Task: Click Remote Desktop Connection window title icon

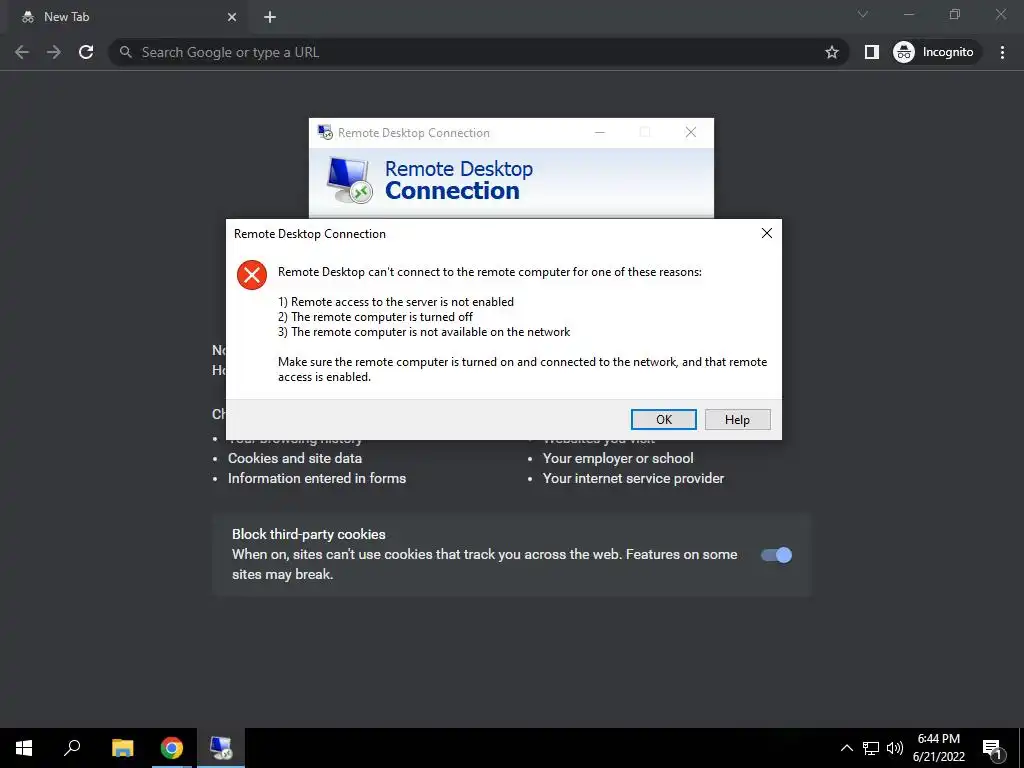Action: [325, 133]
